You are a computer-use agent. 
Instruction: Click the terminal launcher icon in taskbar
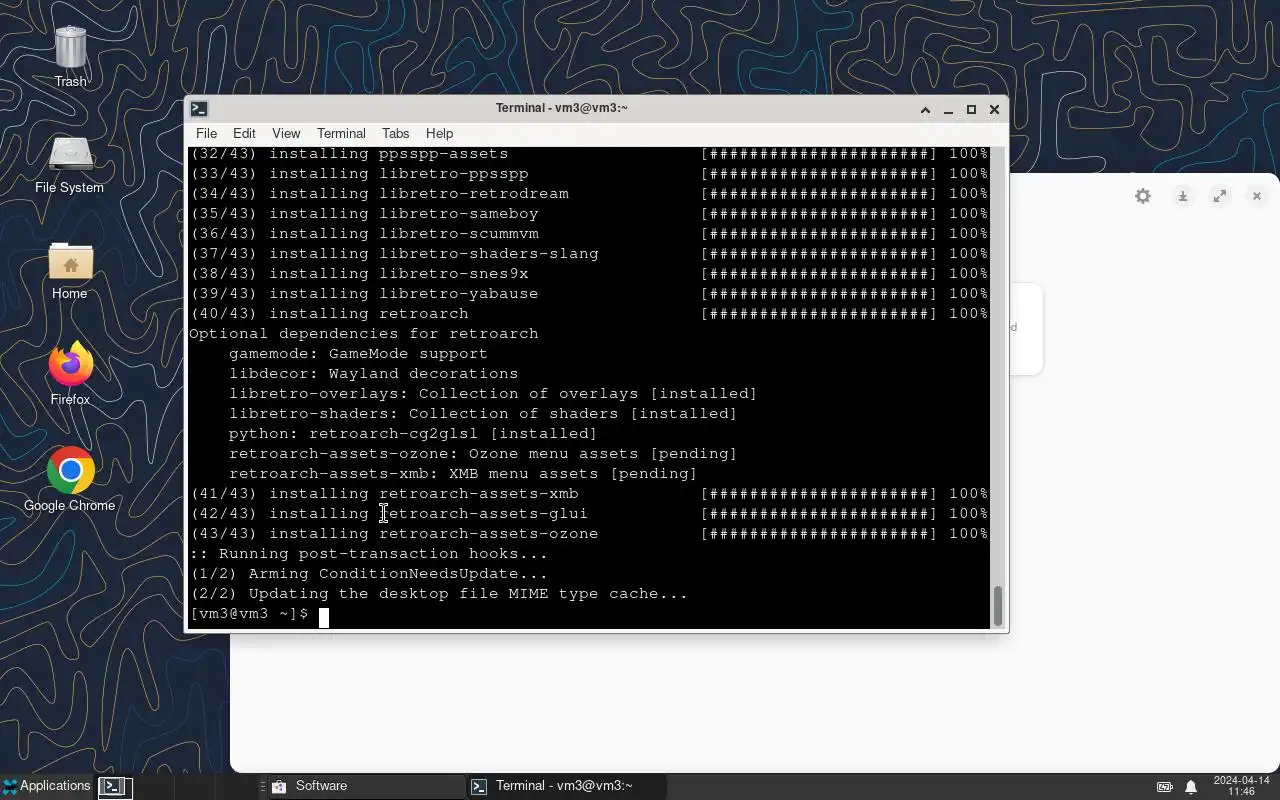(114, 786)
